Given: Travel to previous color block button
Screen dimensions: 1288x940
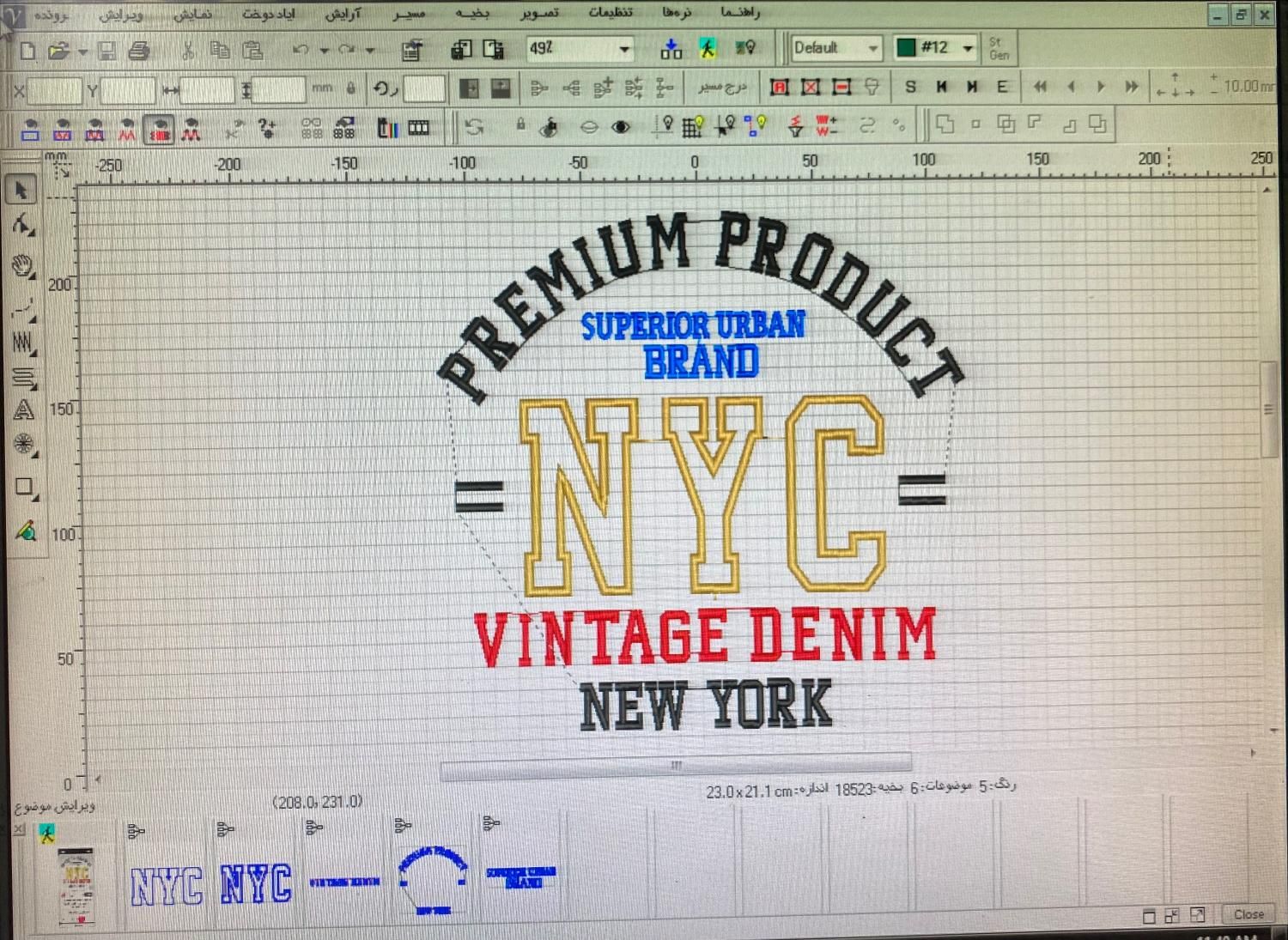Looking at the screenshot, I should (x=942, y=86).
